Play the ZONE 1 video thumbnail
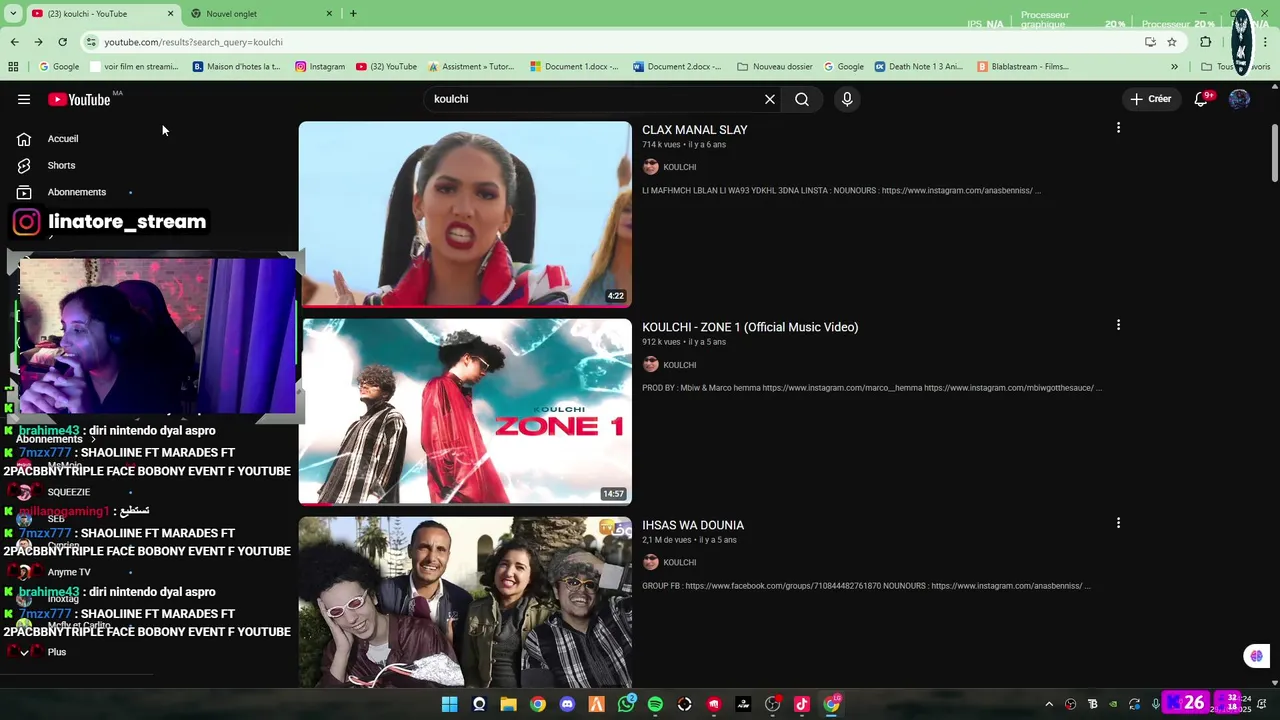 coord(465,412)
